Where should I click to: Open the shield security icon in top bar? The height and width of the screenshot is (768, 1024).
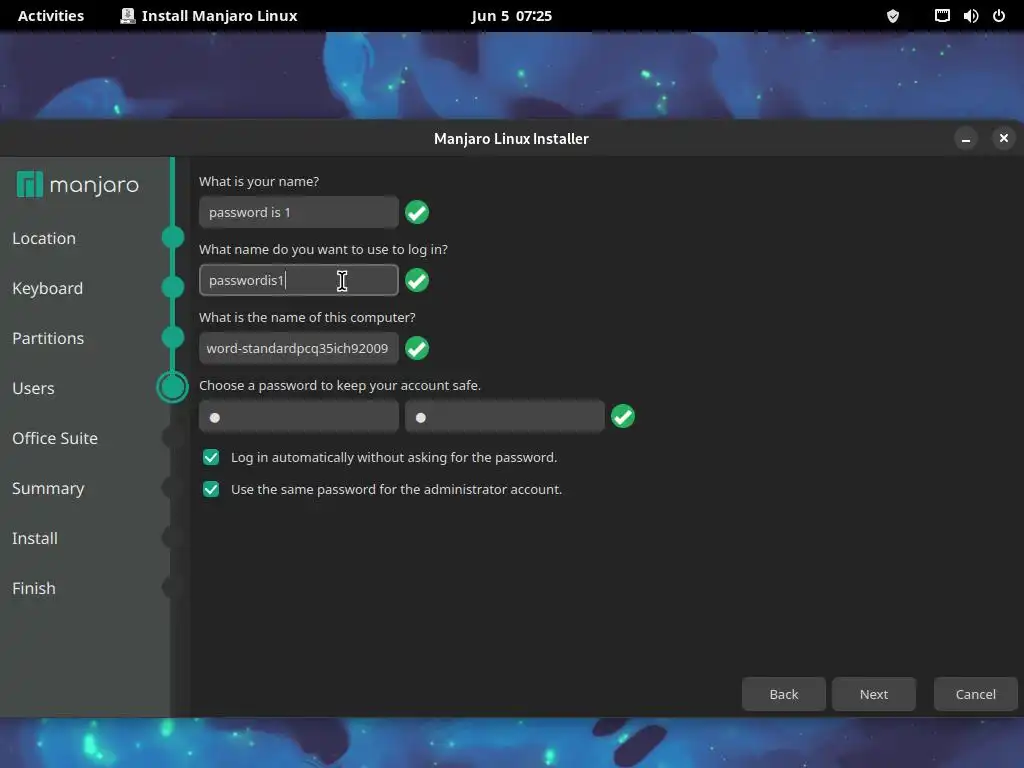(x=893, y=16)
